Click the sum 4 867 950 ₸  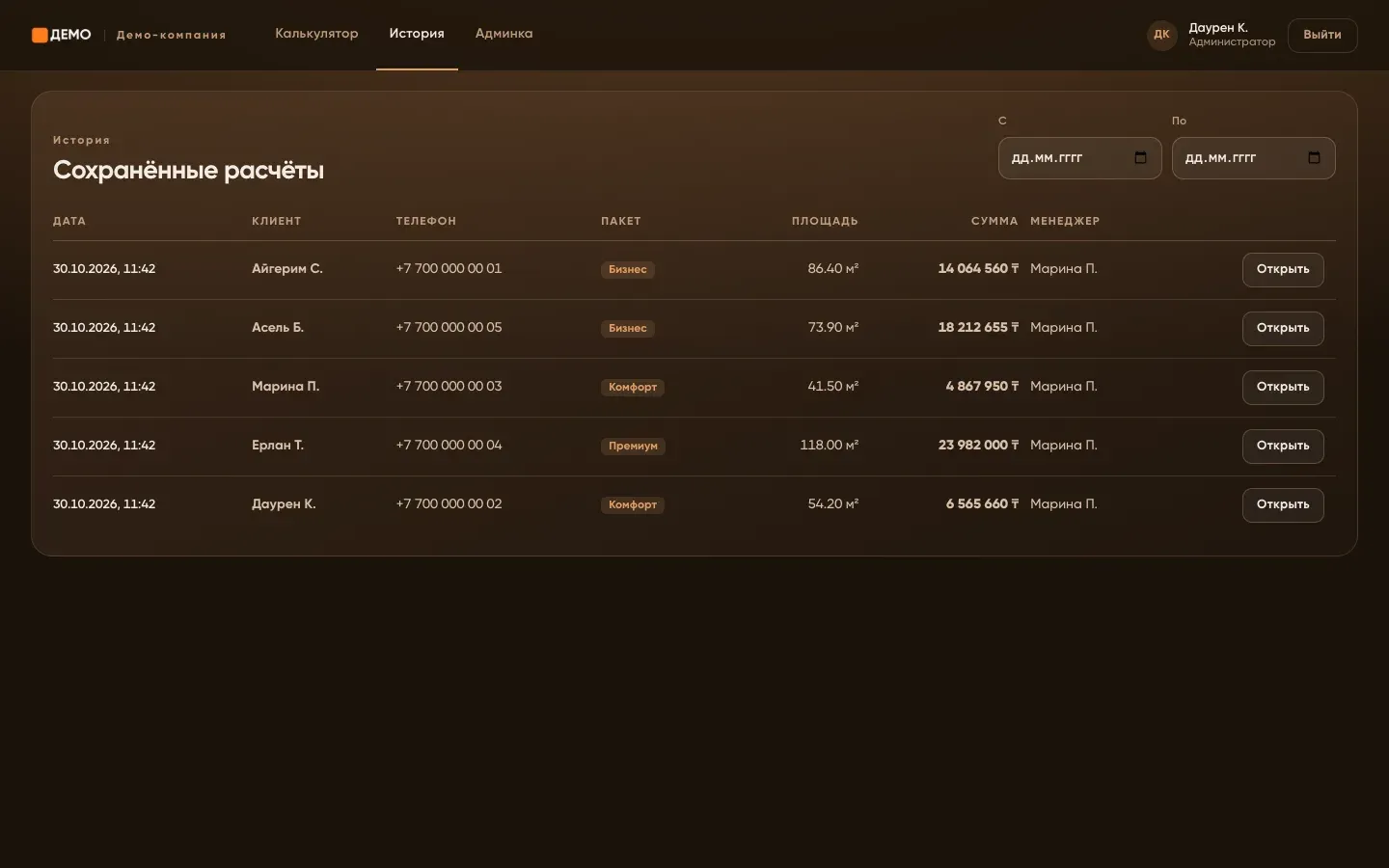[982, 387]
